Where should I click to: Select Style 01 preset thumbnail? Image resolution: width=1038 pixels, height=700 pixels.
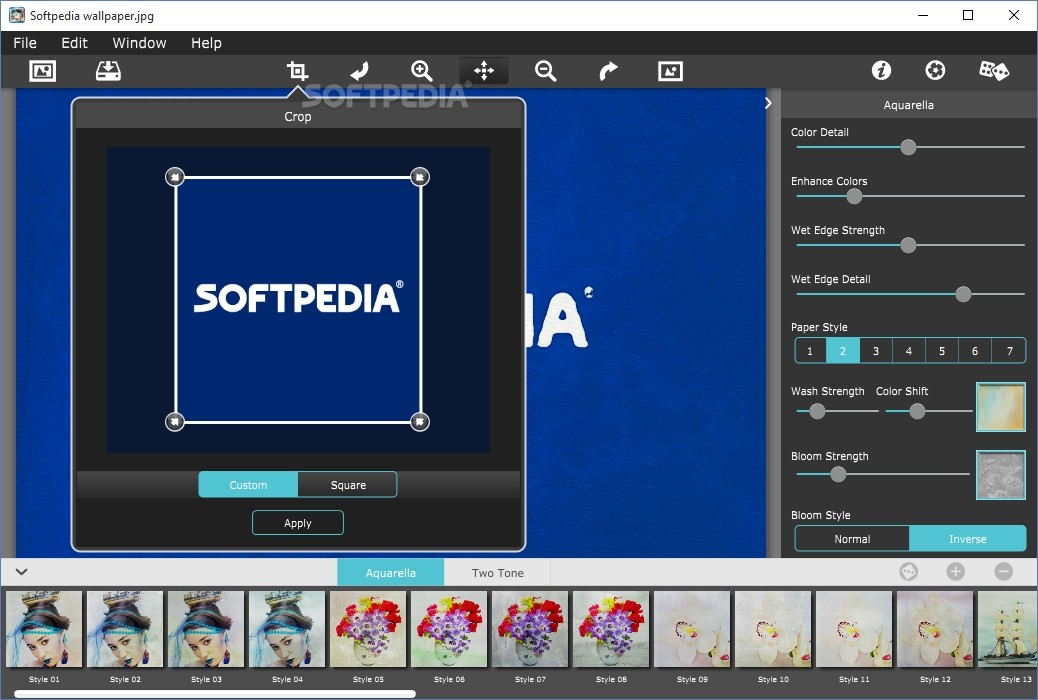click(x=44, y=629)
